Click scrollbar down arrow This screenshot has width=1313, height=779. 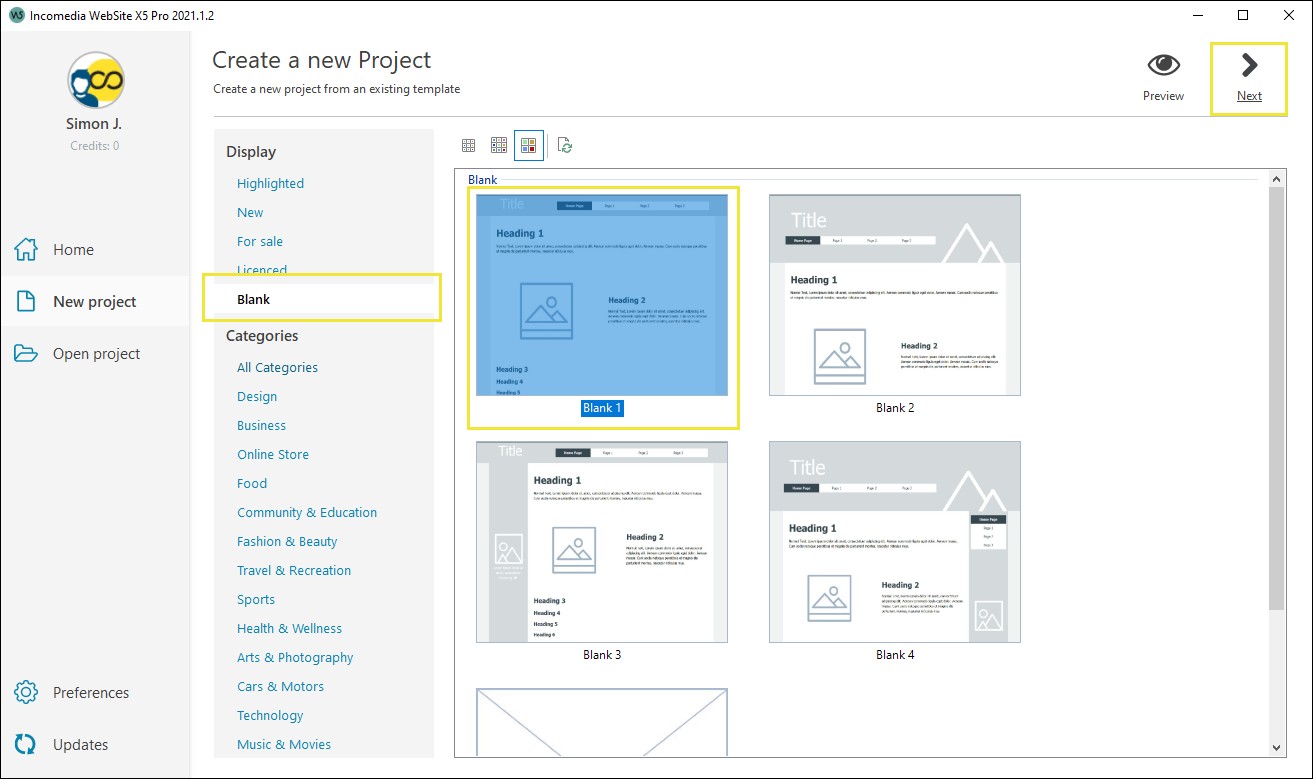[1276, 748]
